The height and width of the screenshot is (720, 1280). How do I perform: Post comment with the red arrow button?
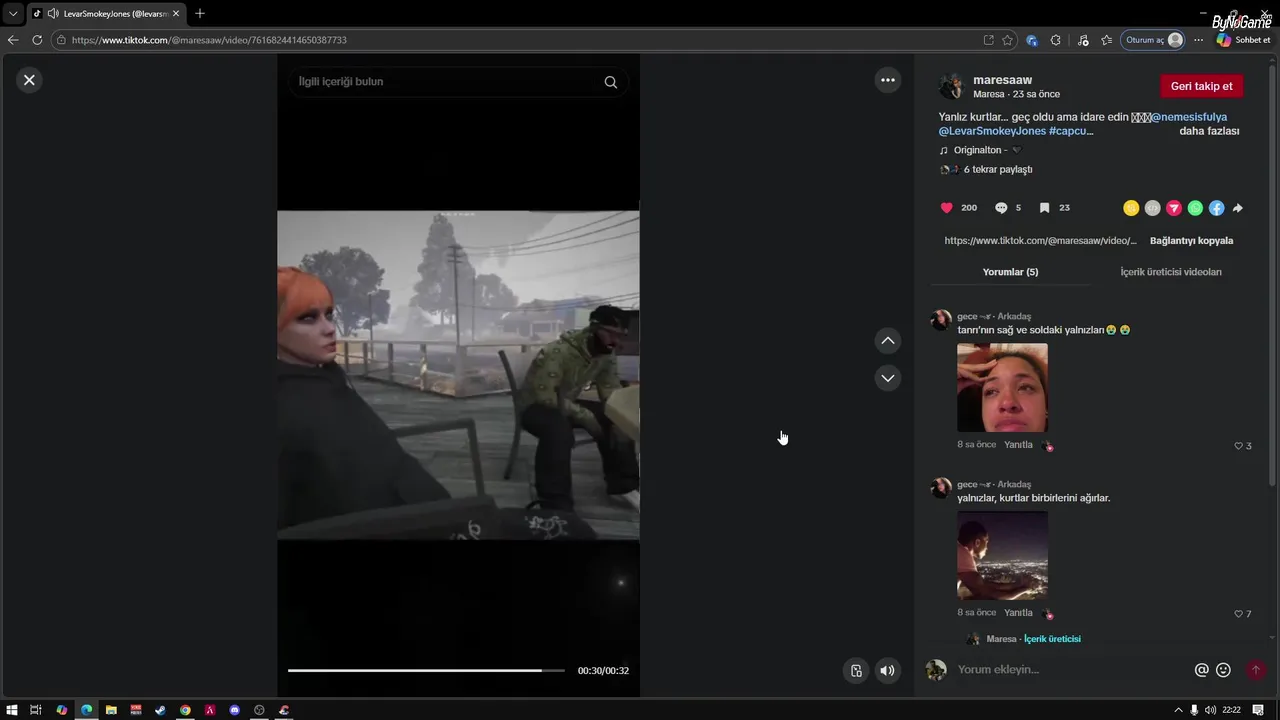(1256, 670)
